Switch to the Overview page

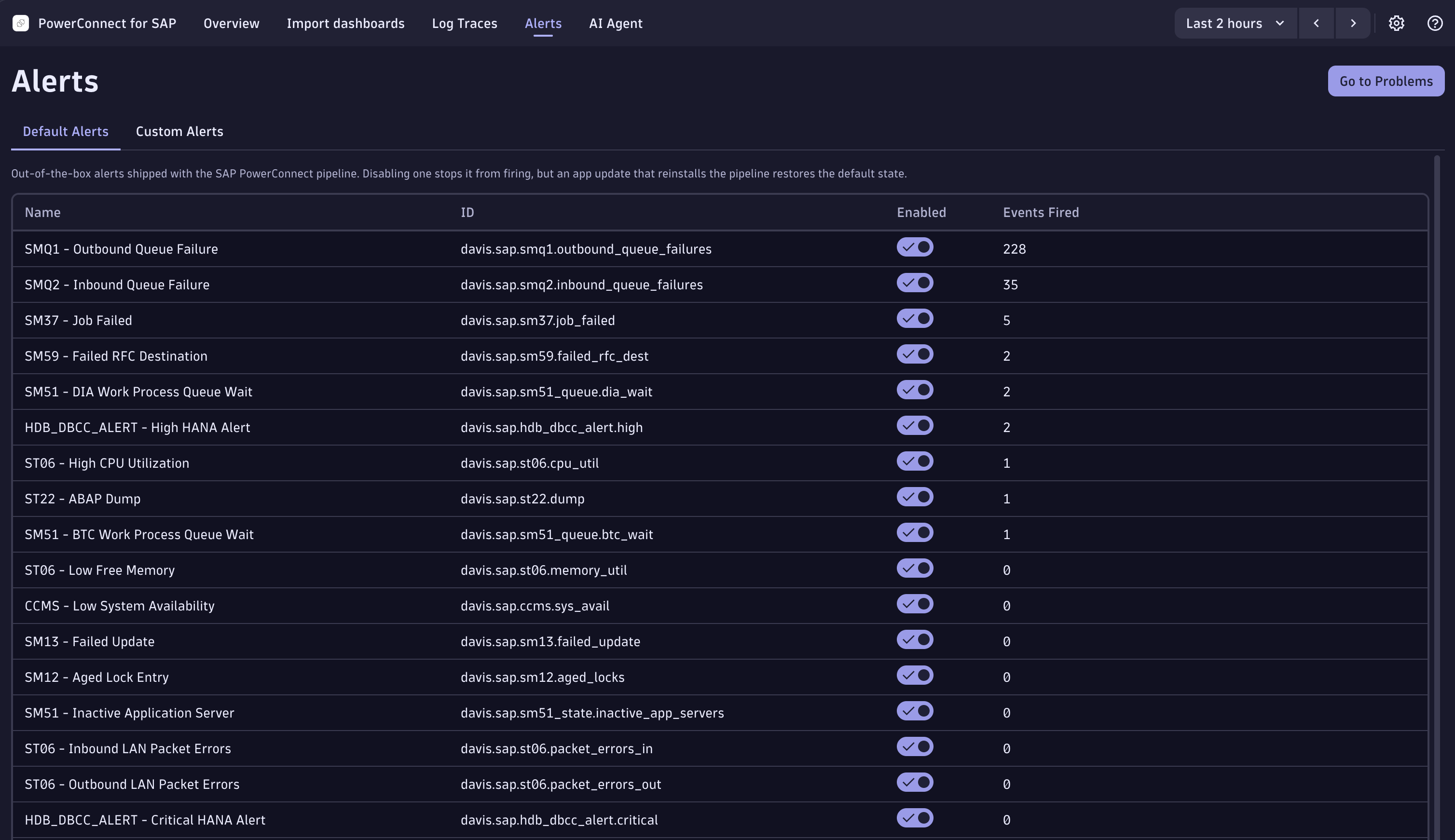point(232,23)
